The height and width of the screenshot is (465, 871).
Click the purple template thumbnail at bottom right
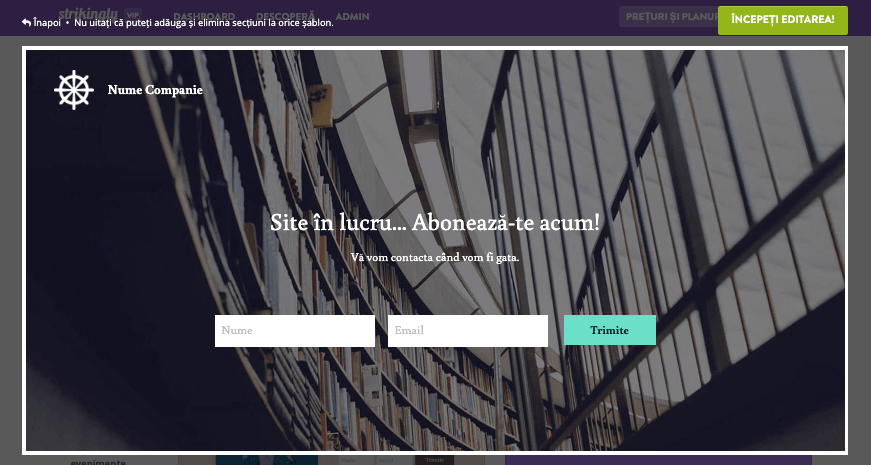pos(658,461)
